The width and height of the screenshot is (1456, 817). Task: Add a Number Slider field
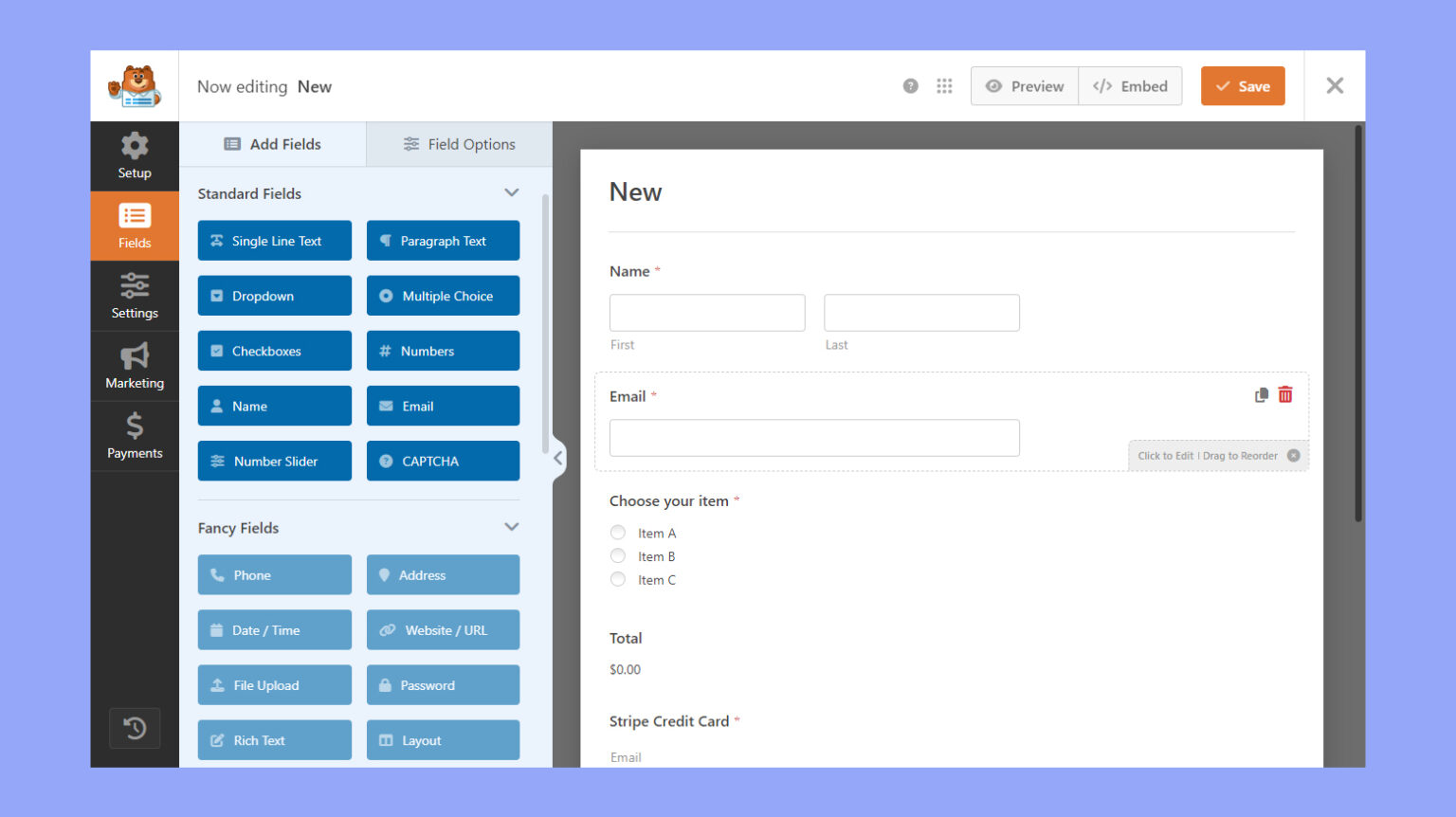[x=275, y=461]
